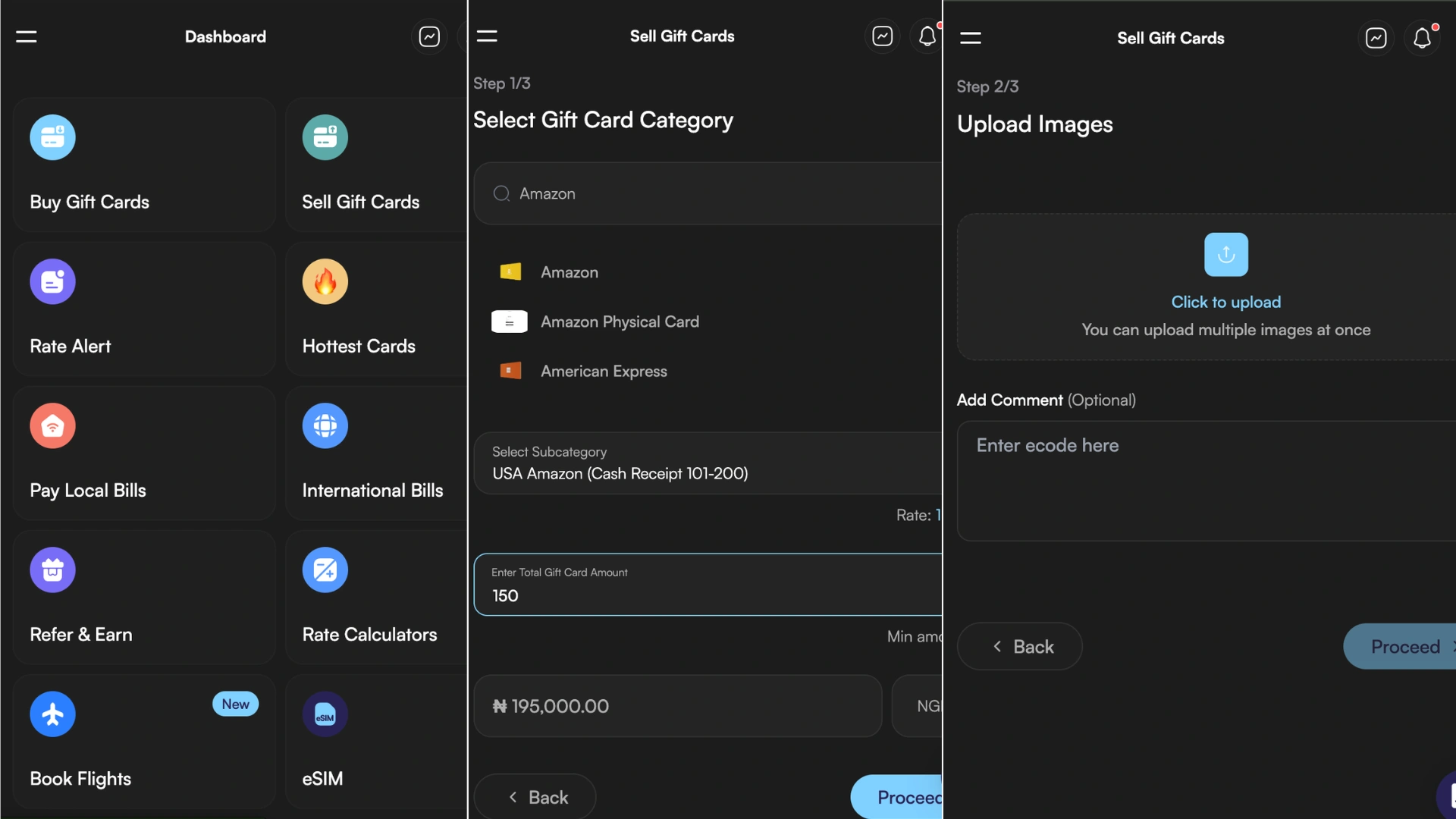
Task: Open the eSIM tile icon
Action: 325,714
